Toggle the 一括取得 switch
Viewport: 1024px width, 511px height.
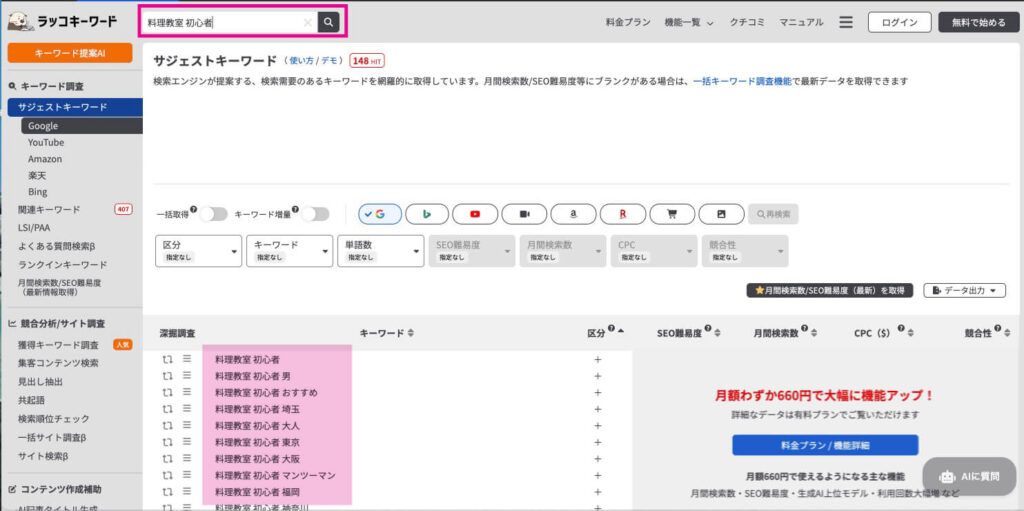[213, 214]
